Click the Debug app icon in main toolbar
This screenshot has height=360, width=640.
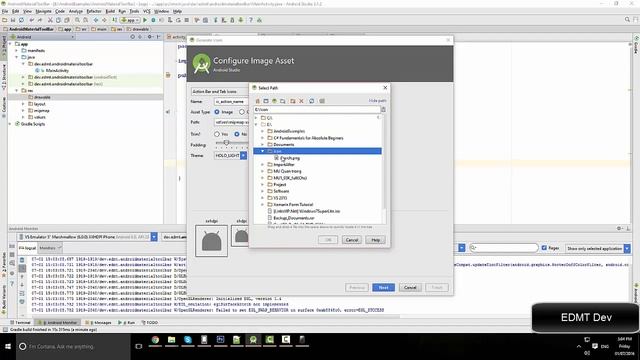pyautogui.click(x=153, y=20)
